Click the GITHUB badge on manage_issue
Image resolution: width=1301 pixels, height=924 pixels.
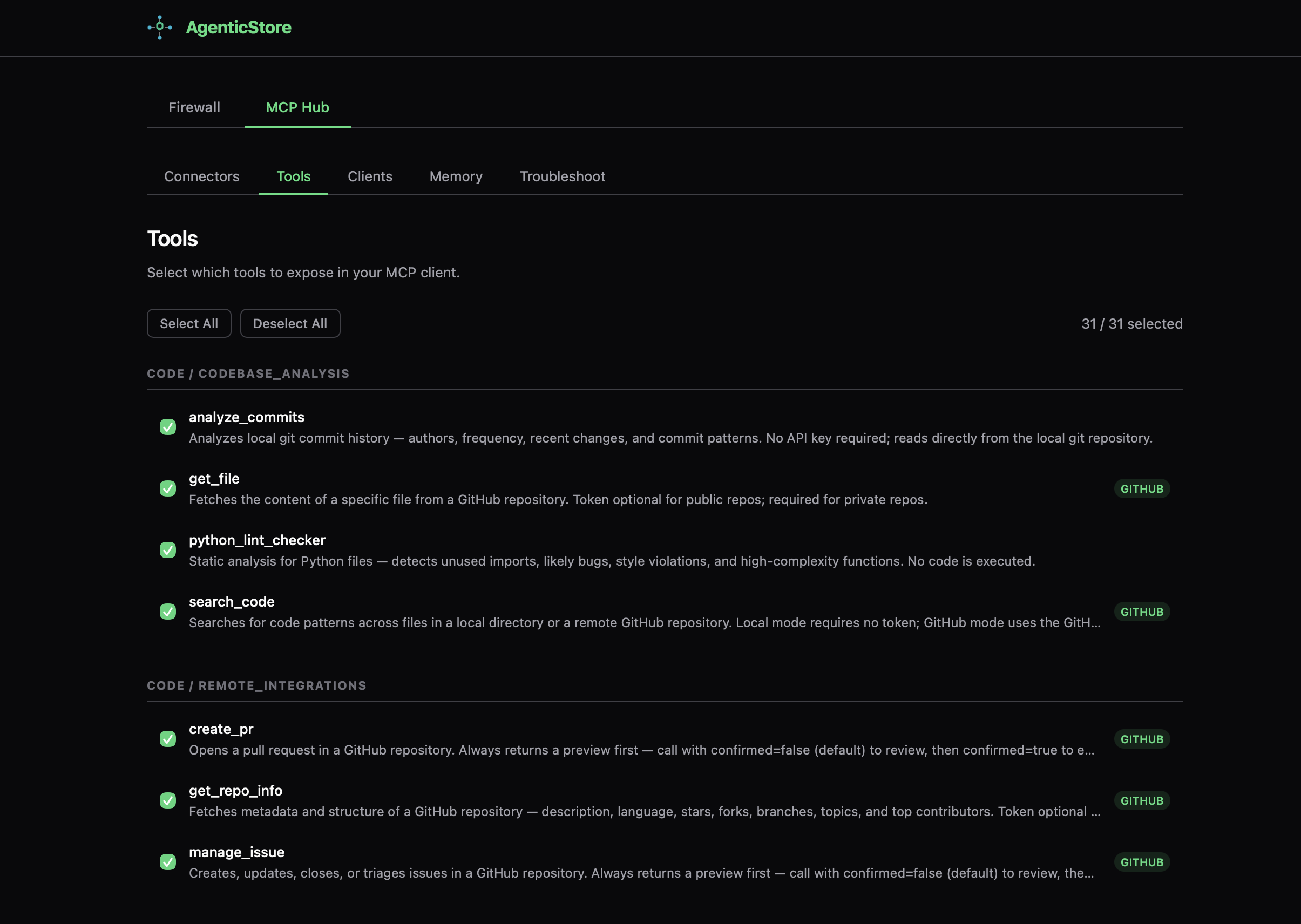point(1141,862)
